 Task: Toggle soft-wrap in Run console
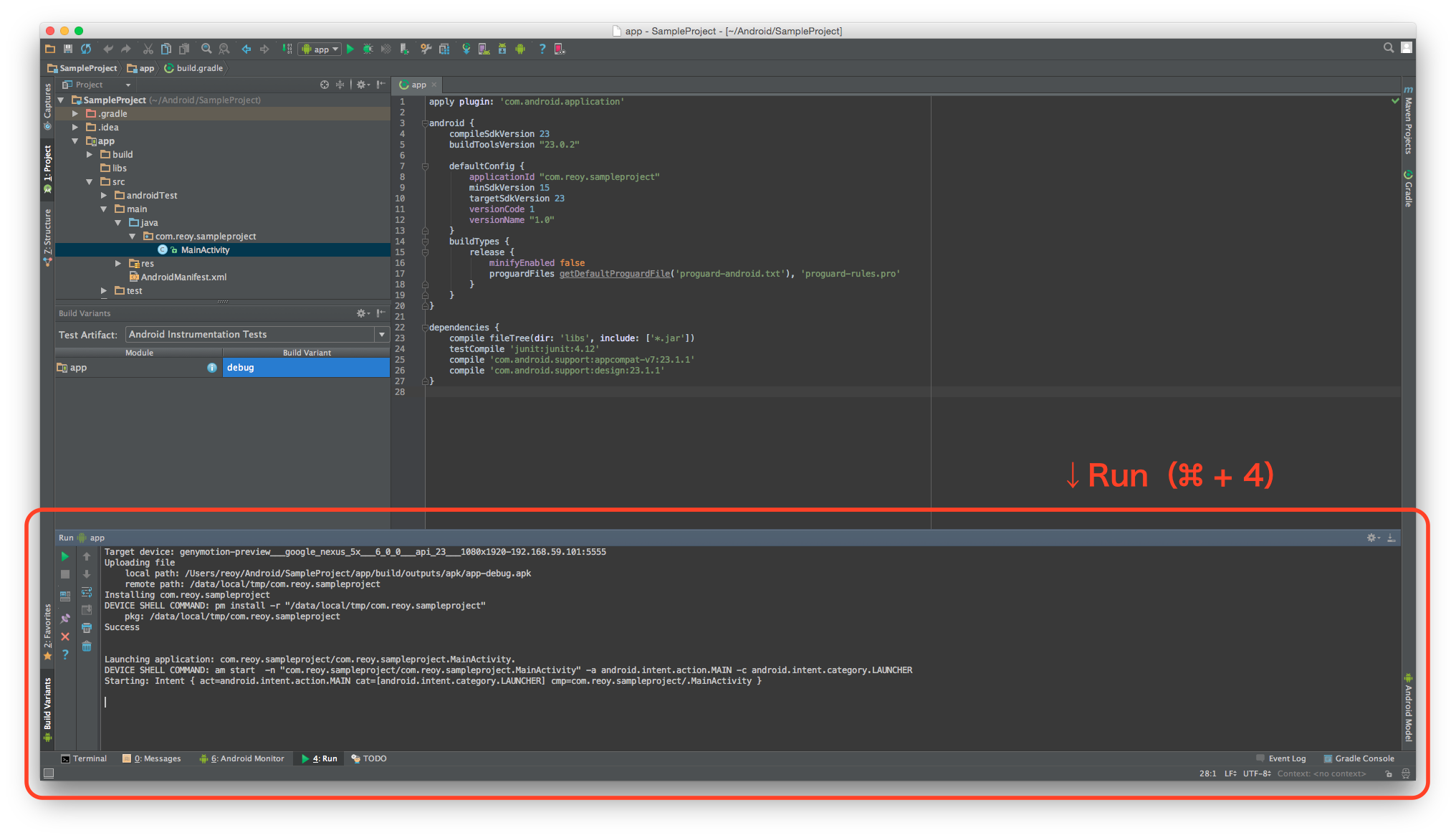pyautogui.click(x=87, y=592)
